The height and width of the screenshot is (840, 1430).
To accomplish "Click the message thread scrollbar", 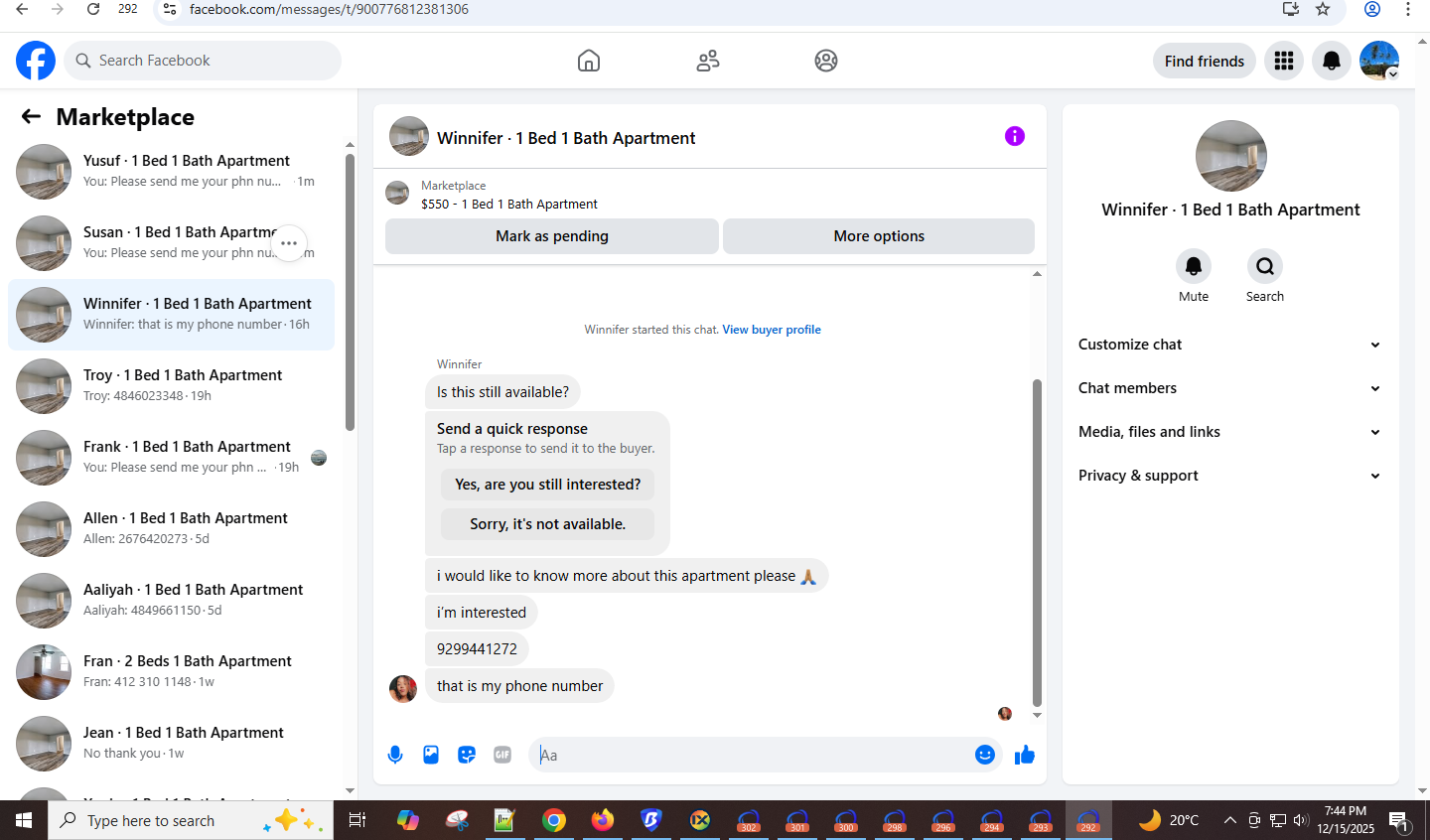I will [x=1037, y=541].
